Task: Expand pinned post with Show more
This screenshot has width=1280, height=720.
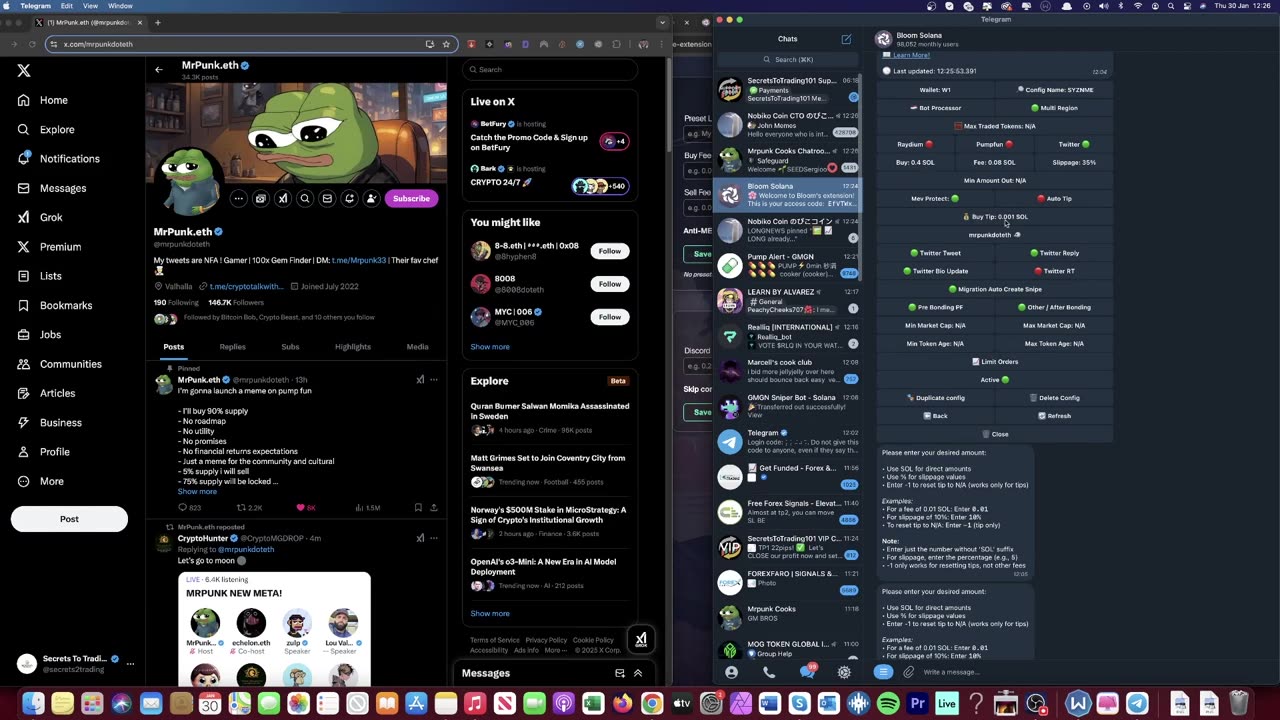Action: click(x=197, y=491)
